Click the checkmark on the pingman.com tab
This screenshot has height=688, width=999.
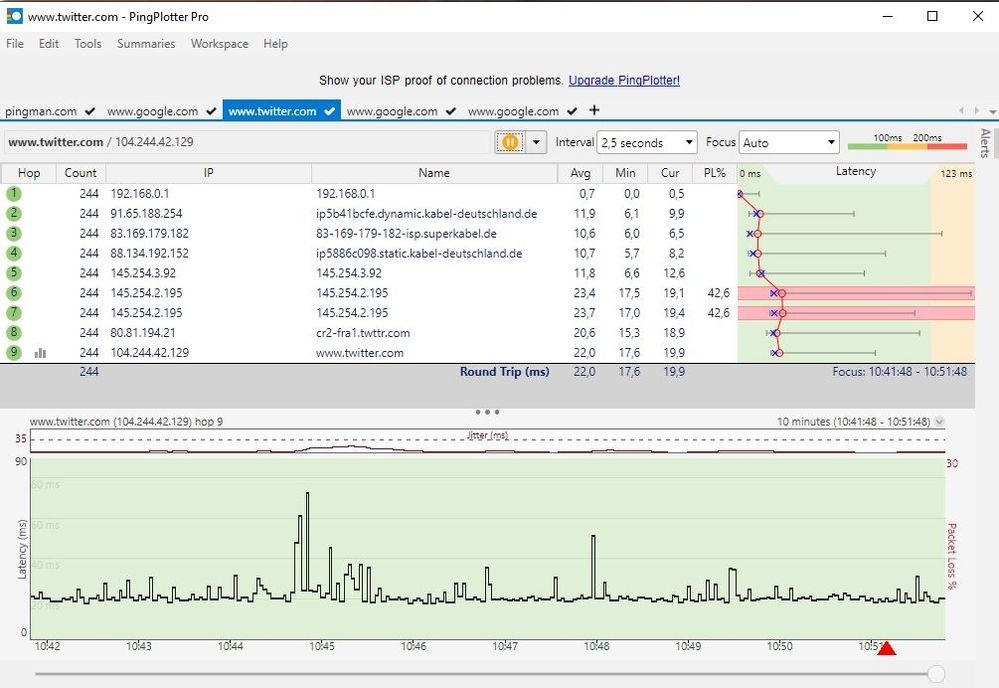[90, 111]
